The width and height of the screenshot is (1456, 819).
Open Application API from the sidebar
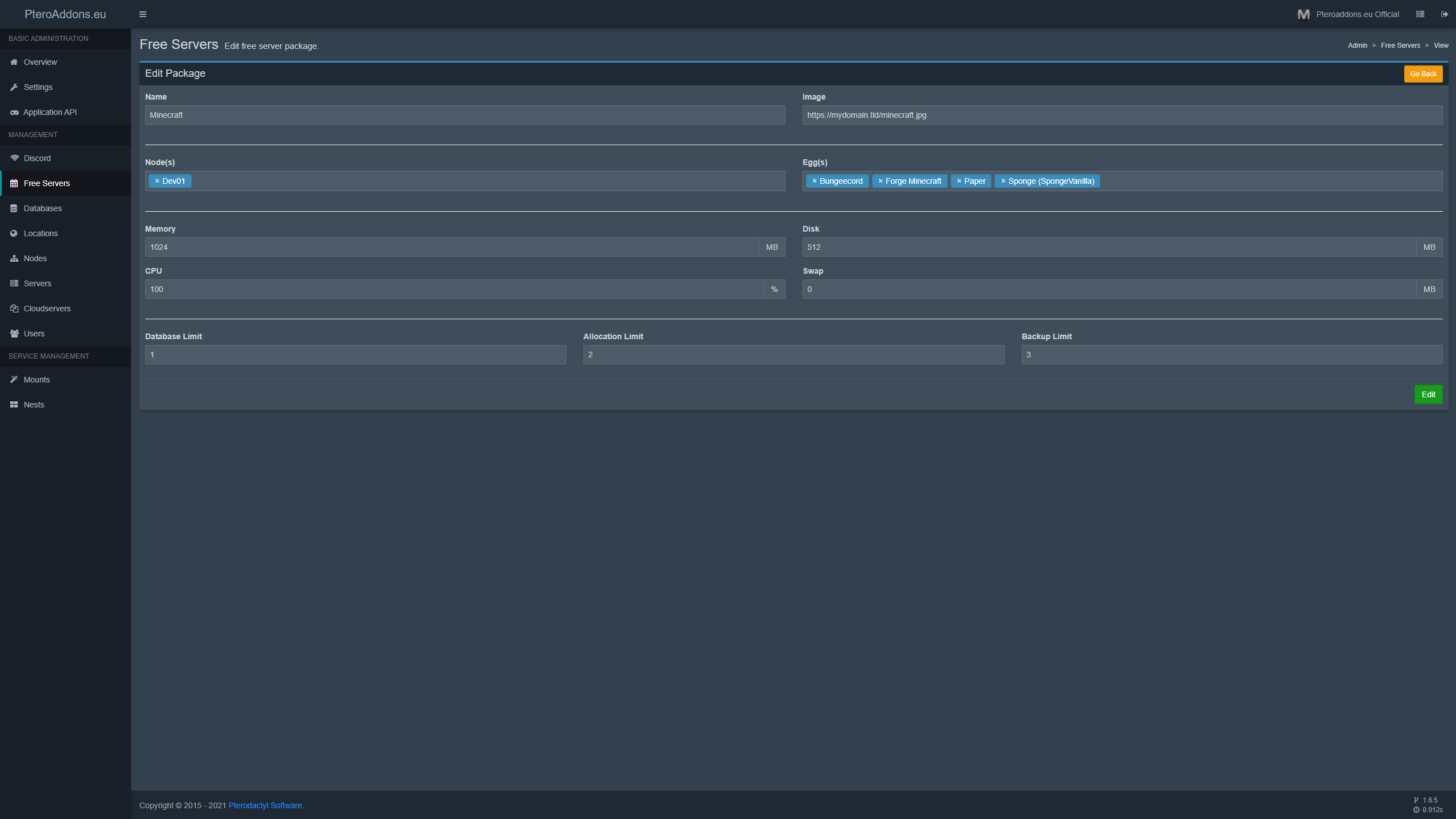tap(50, 112)
